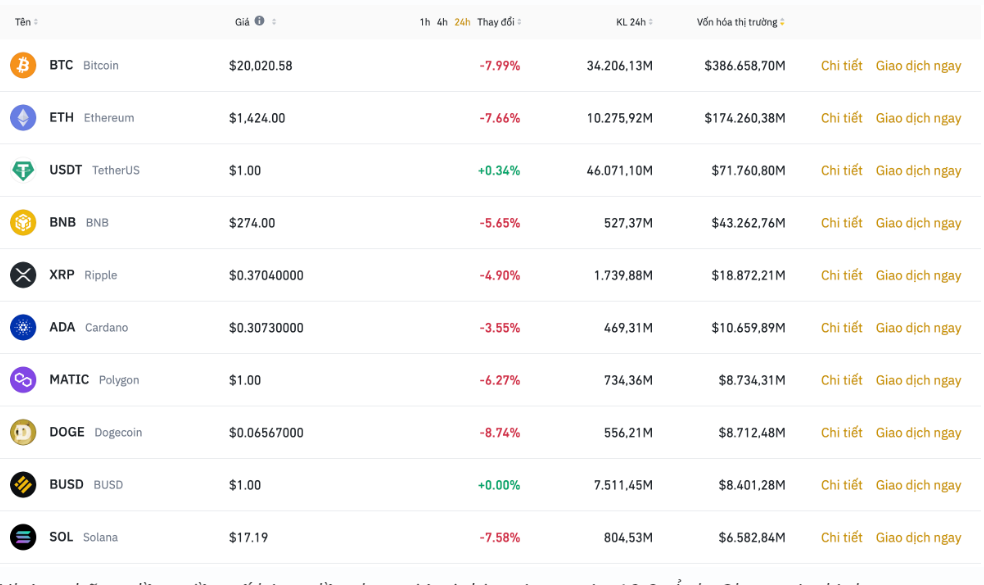Viewport: 984px width, 585px height.
Task: Sort by KL 24h volume
Action: coord(634,22)
